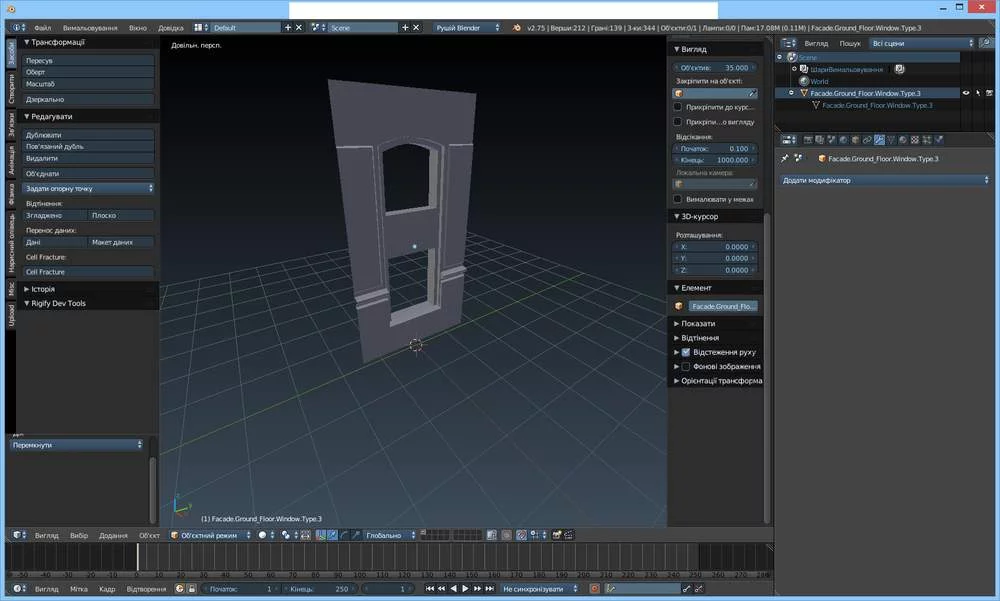Click the pin icon in properties panel
Image resolution: width=1000 pixels, height=601 pixels.
click(785, 158)
